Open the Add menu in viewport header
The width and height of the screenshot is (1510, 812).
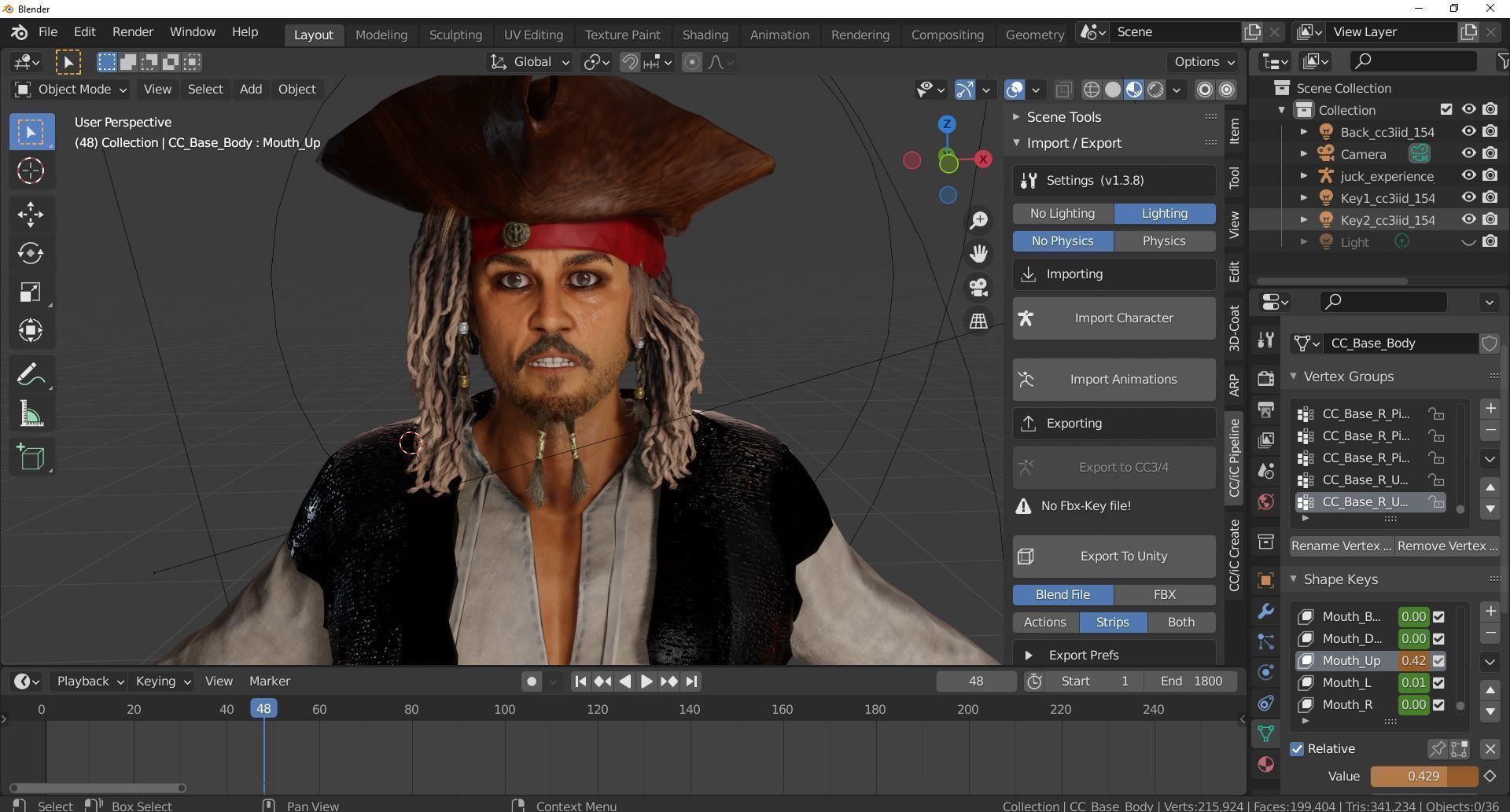click(250, 90)
